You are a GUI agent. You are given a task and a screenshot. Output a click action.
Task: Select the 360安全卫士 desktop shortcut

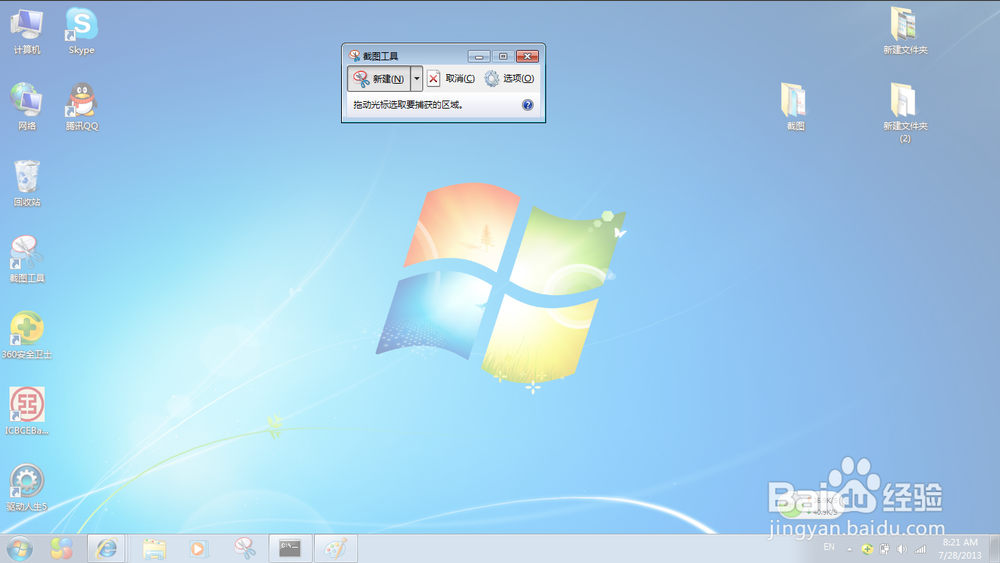click(27, 335)
